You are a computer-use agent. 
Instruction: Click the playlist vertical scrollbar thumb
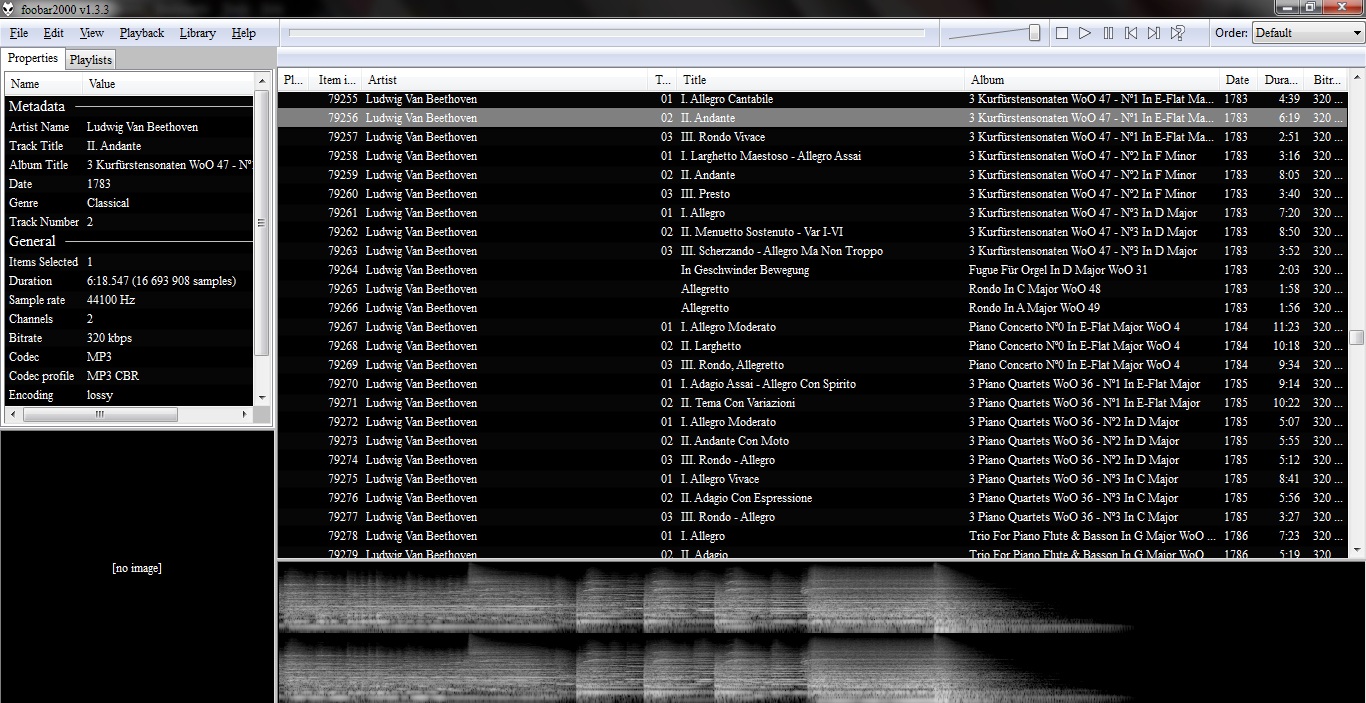1356,337
